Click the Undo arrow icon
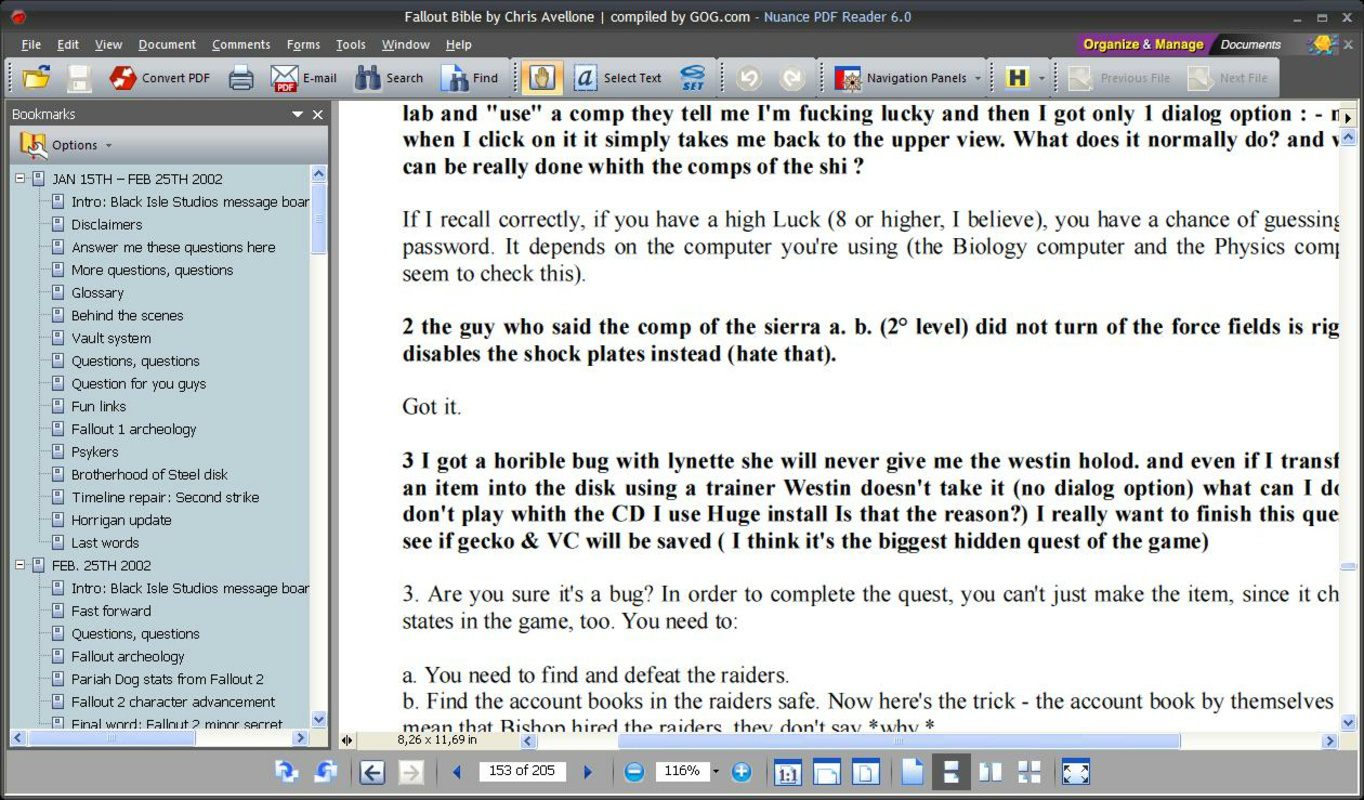This screenshot has height=800, width=1364. pyautogui.click(x=748, y=77)
